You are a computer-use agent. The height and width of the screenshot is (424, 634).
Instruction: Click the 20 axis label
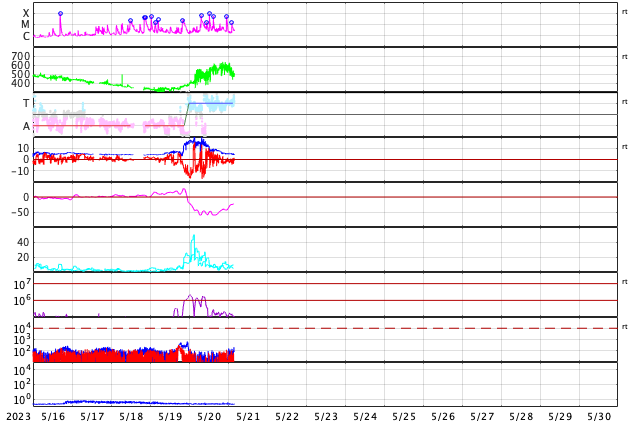point(23,257)
